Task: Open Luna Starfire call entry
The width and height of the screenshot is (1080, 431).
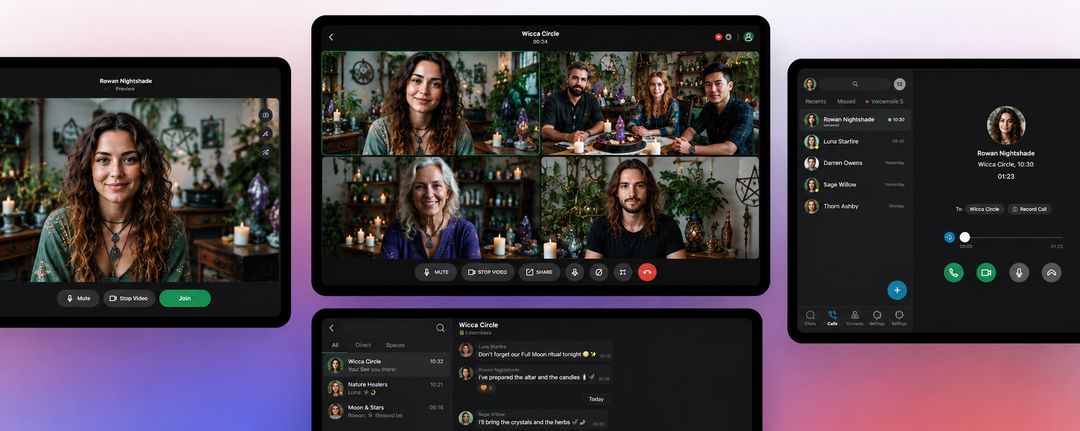Action: (x=854, y=141)
